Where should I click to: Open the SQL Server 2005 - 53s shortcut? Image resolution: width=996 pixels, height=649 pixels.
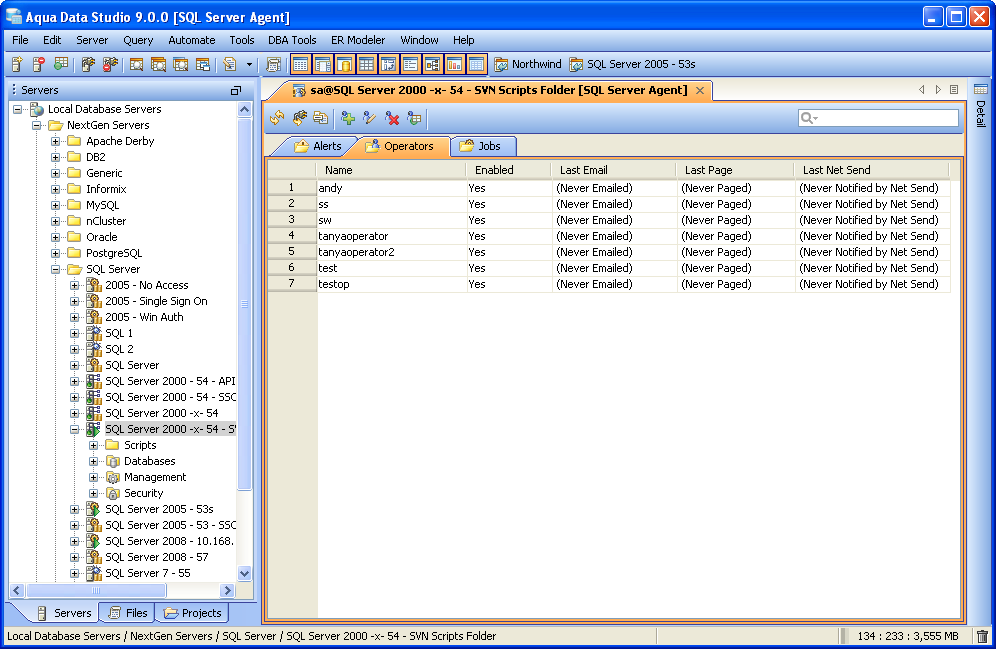633,64
